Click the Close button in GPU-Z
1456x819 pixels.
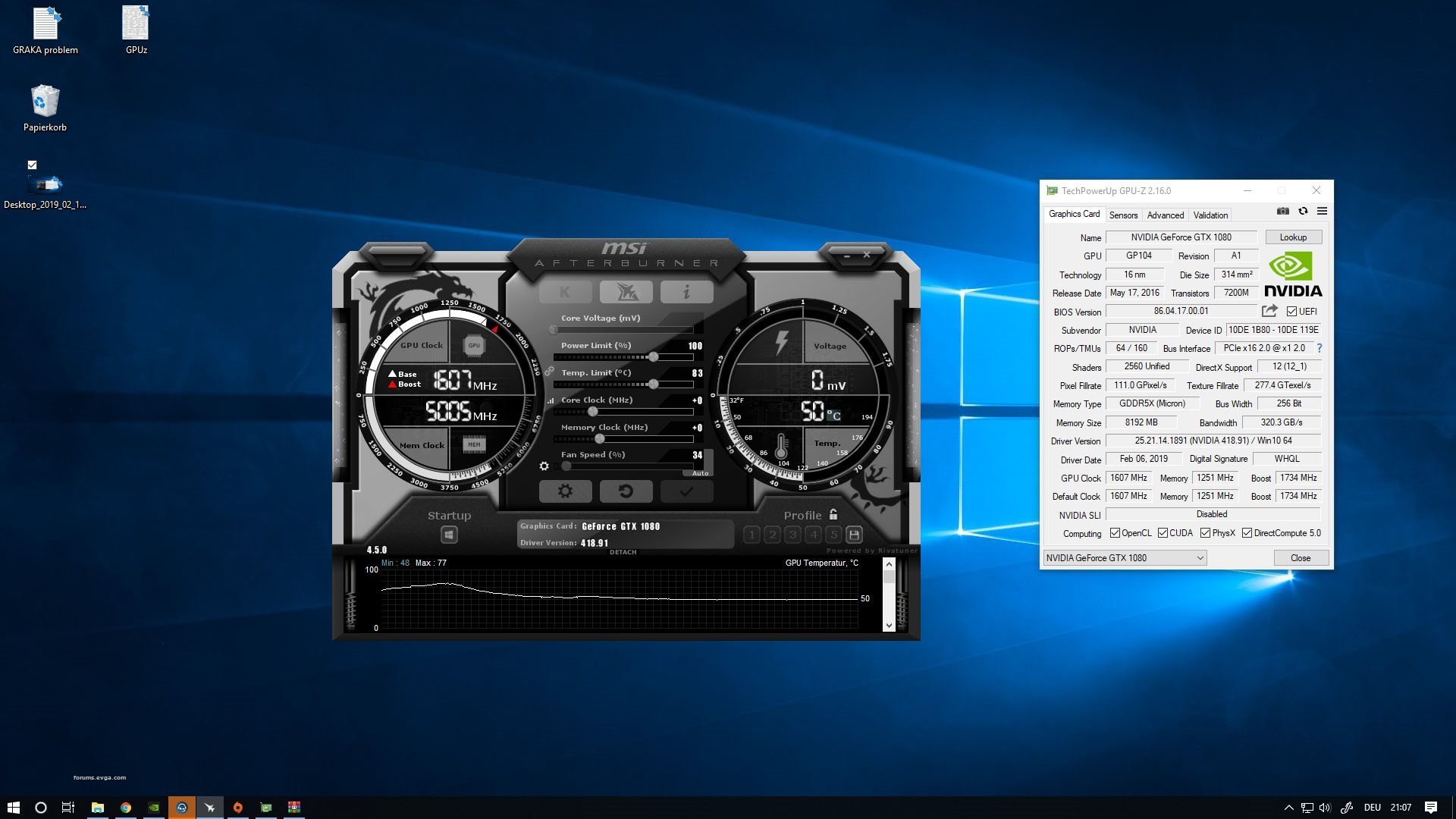pos(1301,558)
